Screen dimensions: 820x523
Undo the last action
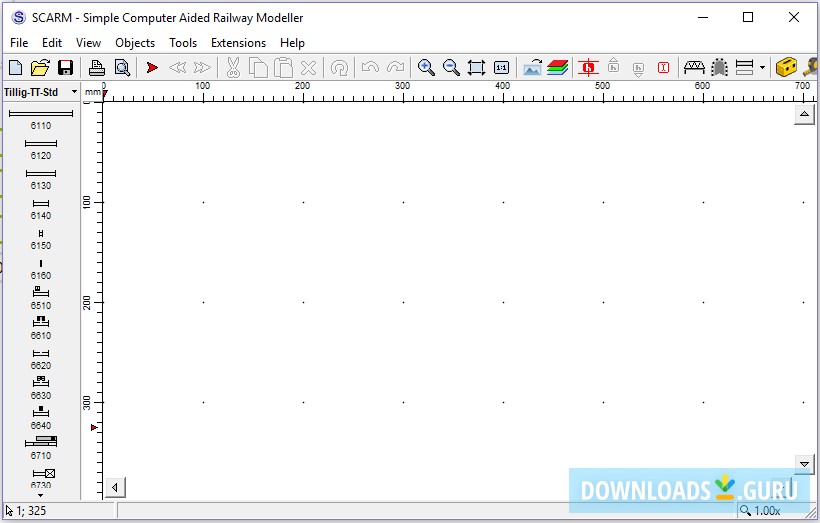370,67
